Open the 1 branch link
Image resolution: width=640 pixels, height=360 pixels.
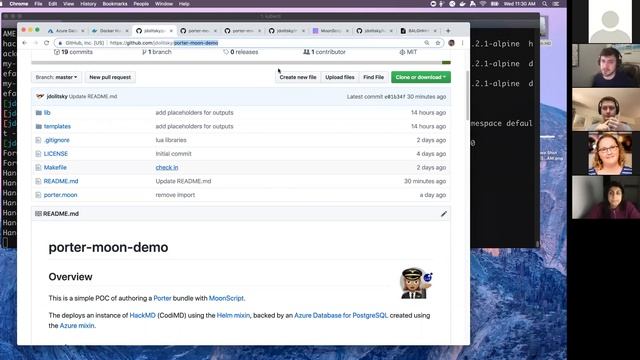point(157,52)
